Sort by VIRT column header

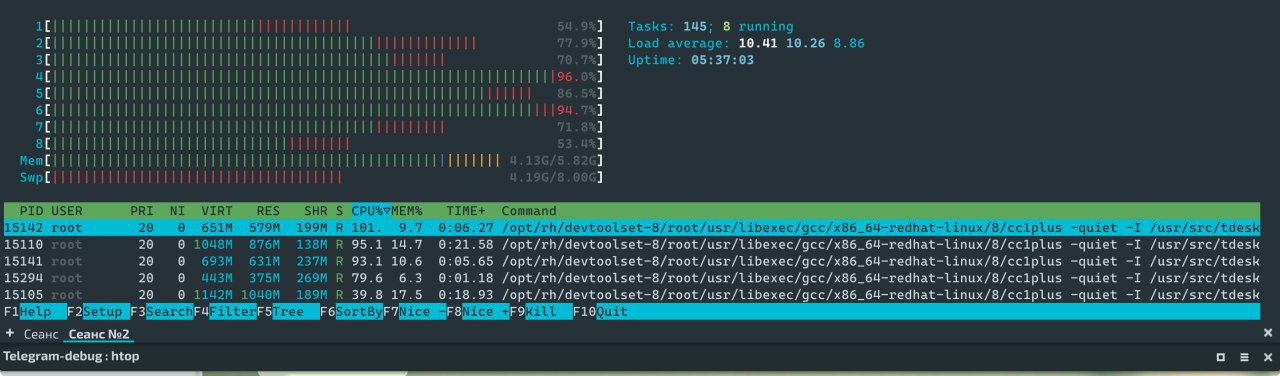coord(216,211)
